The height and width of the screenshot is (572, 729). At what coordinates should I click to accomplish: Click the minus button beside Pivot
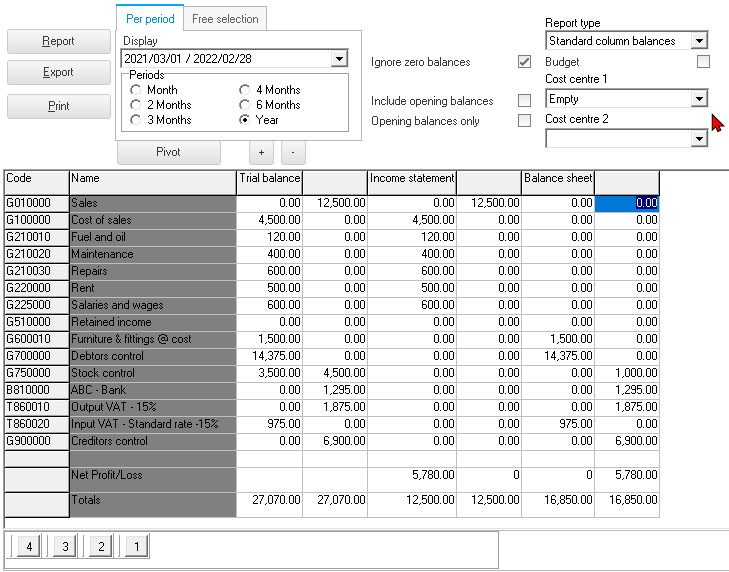(x=292, y=153)
